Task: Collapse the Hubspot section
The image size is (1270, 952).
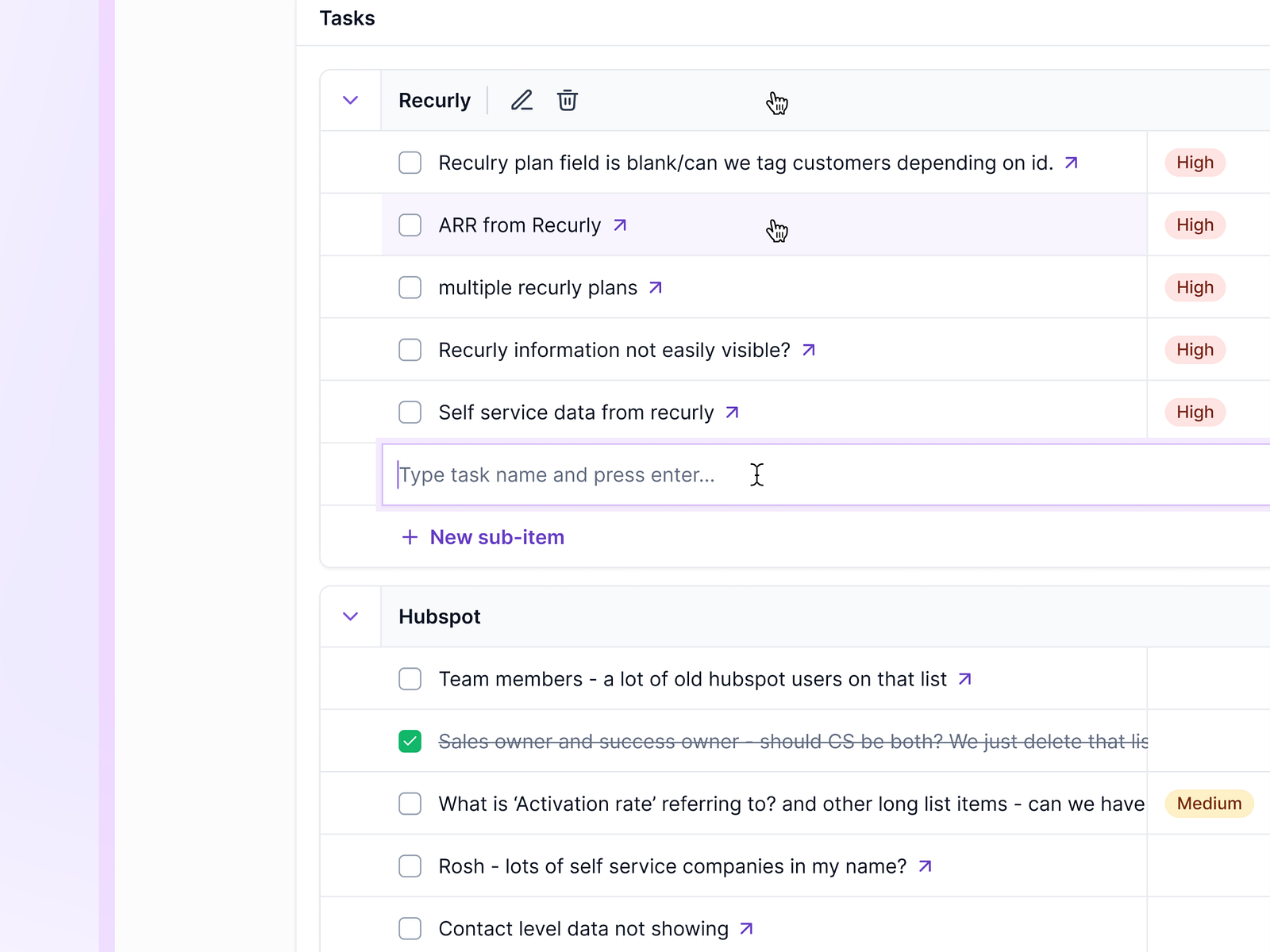Action: point(349,616)
